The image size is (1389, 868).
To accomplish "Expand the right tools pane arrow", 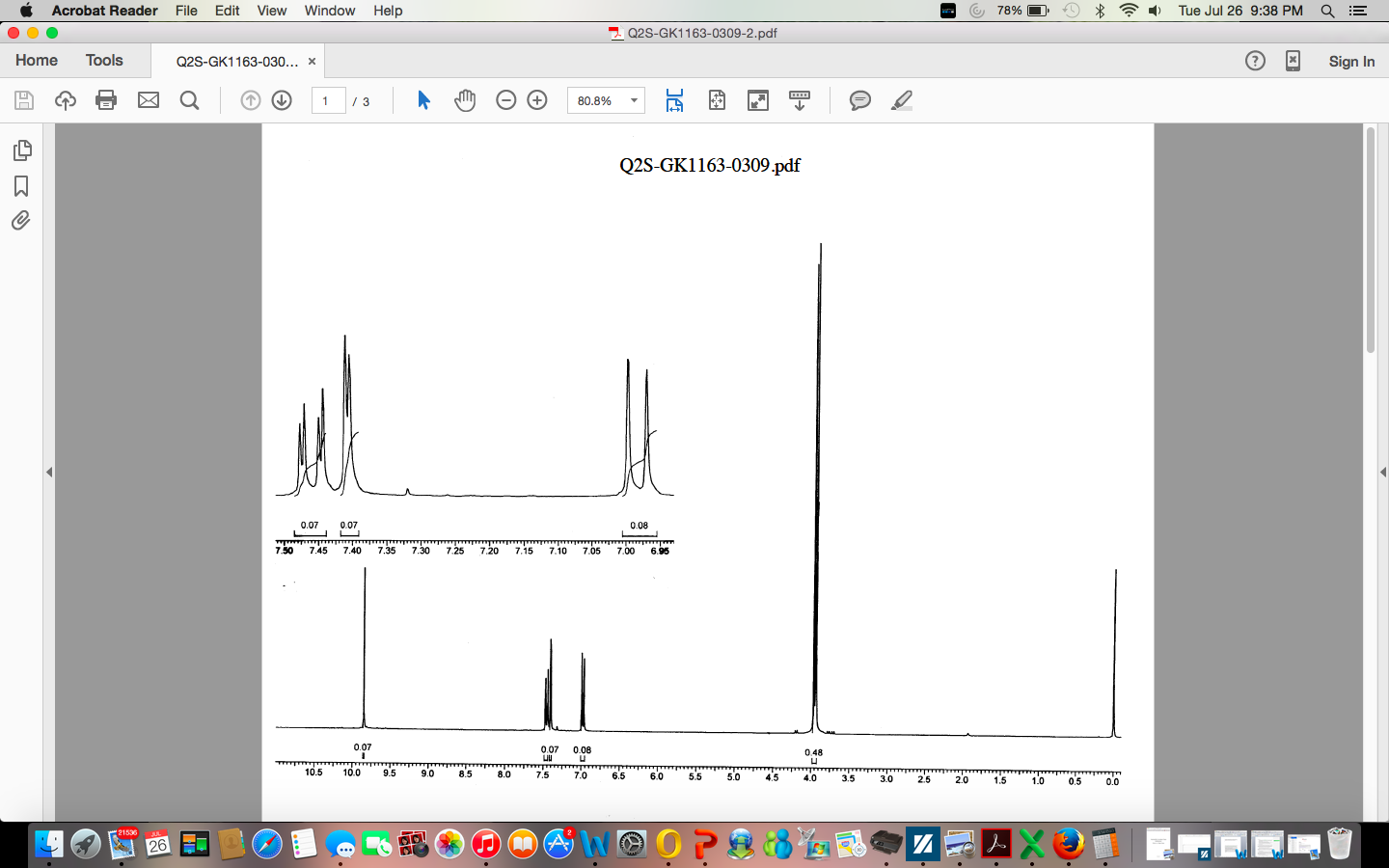I will pos(1382,473).
